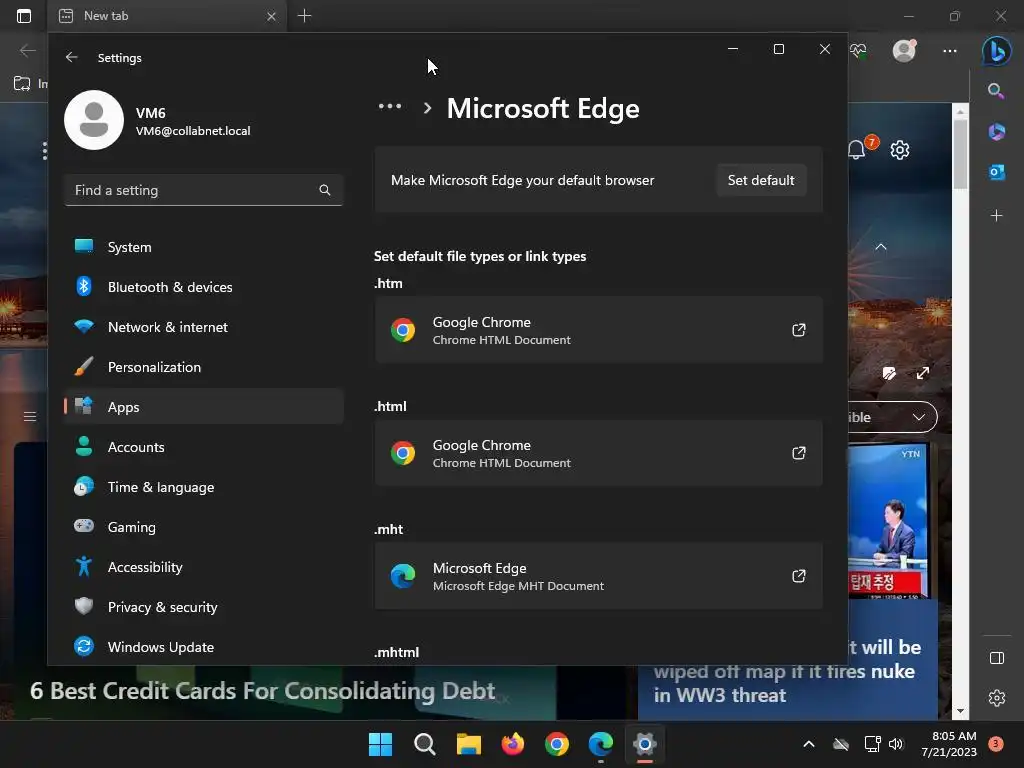Viewport: 1024px width, 768px height.
Task: Open the WW3 threat news headline
Action: (x=788, y=671)
